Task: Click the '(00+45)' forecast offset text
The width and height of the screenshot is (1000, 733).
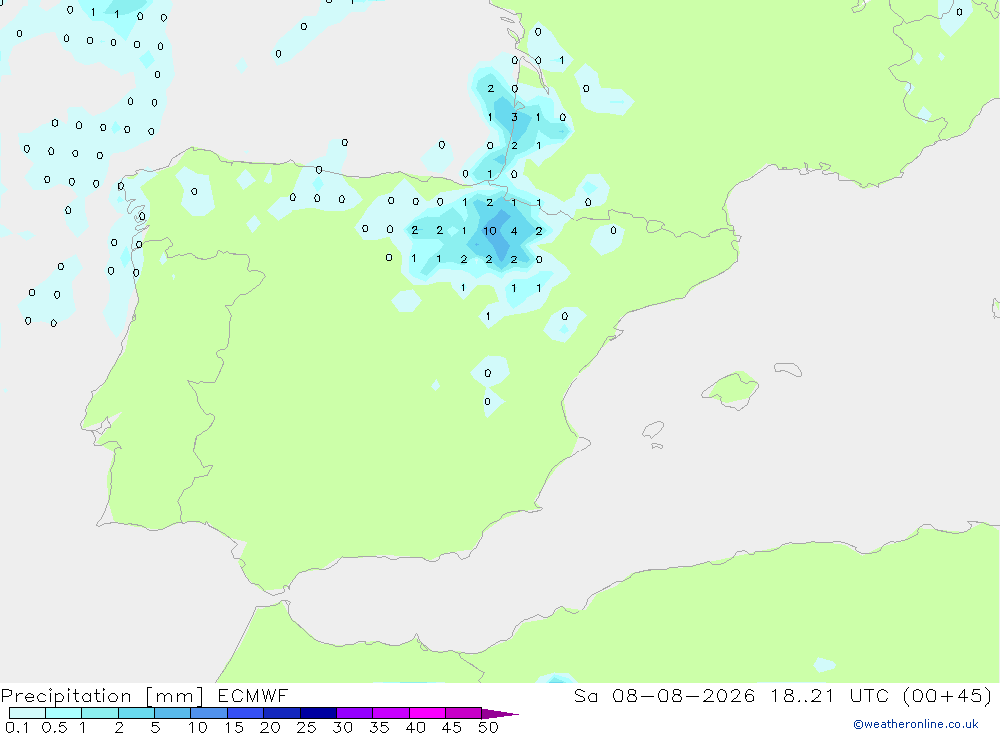Action: click(948, 695)
